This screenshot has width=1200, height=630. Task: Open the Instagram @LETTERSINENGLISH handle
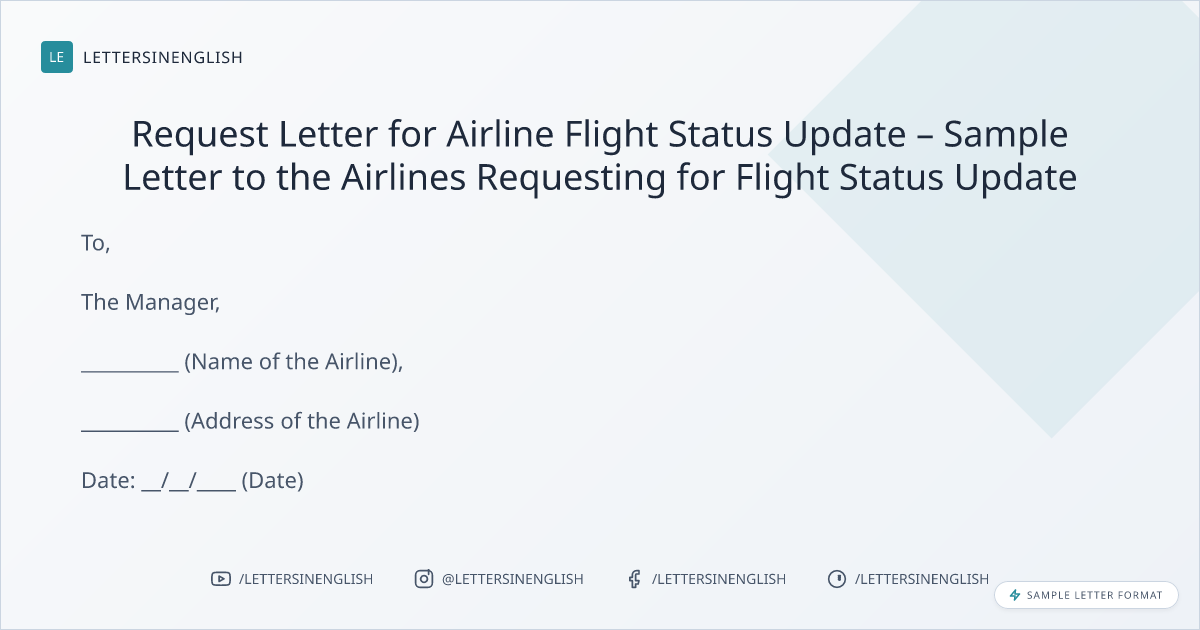coord(513,579)
